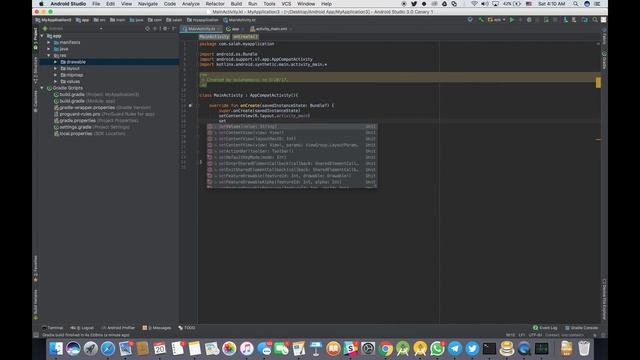The image size is (640, 360).
Task: Toggle the Gradle side panel tab
Action: coord(604,60)
